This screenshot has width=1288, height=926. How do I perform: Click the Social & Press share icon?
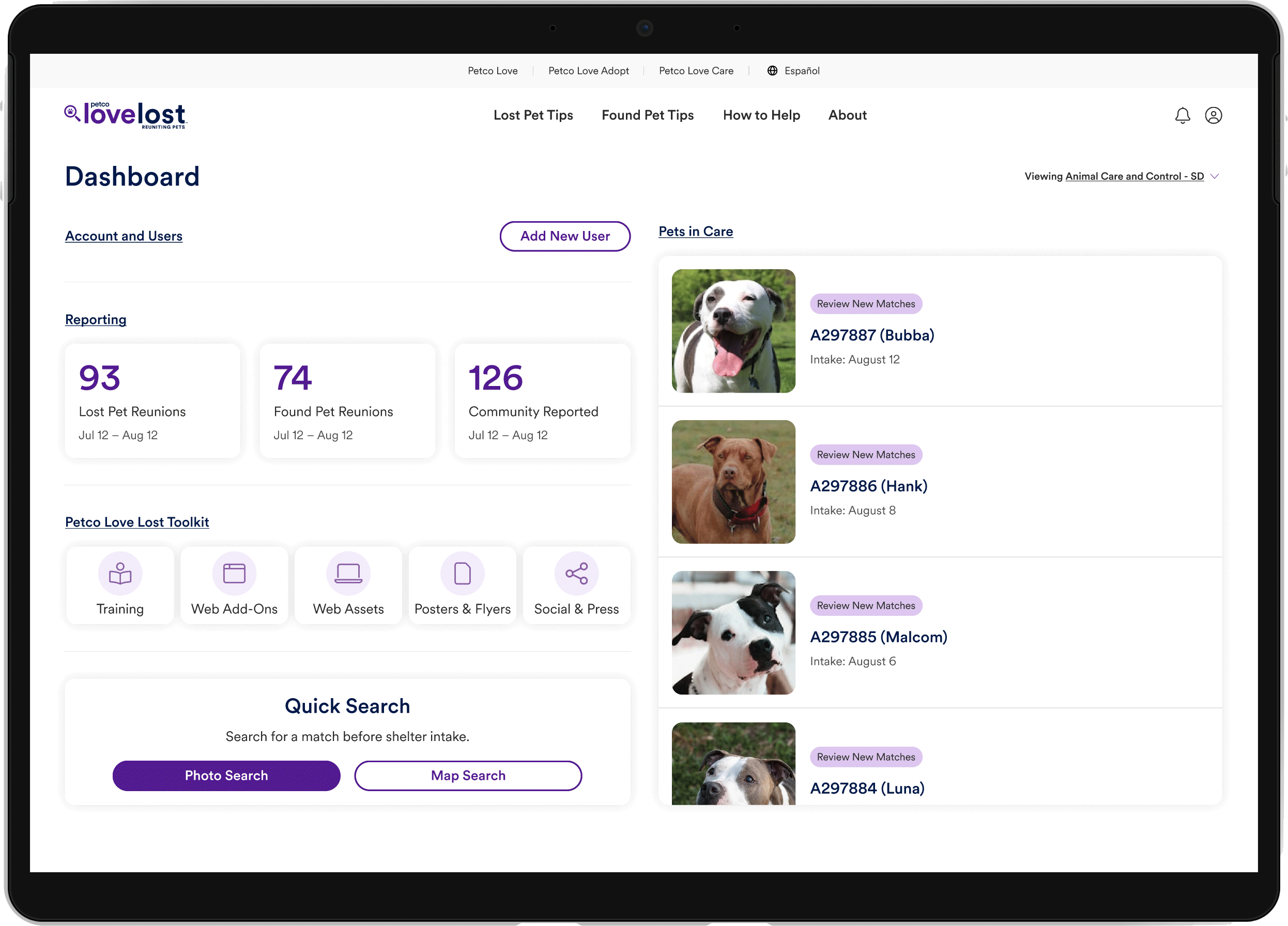click(x=576, y=574)
